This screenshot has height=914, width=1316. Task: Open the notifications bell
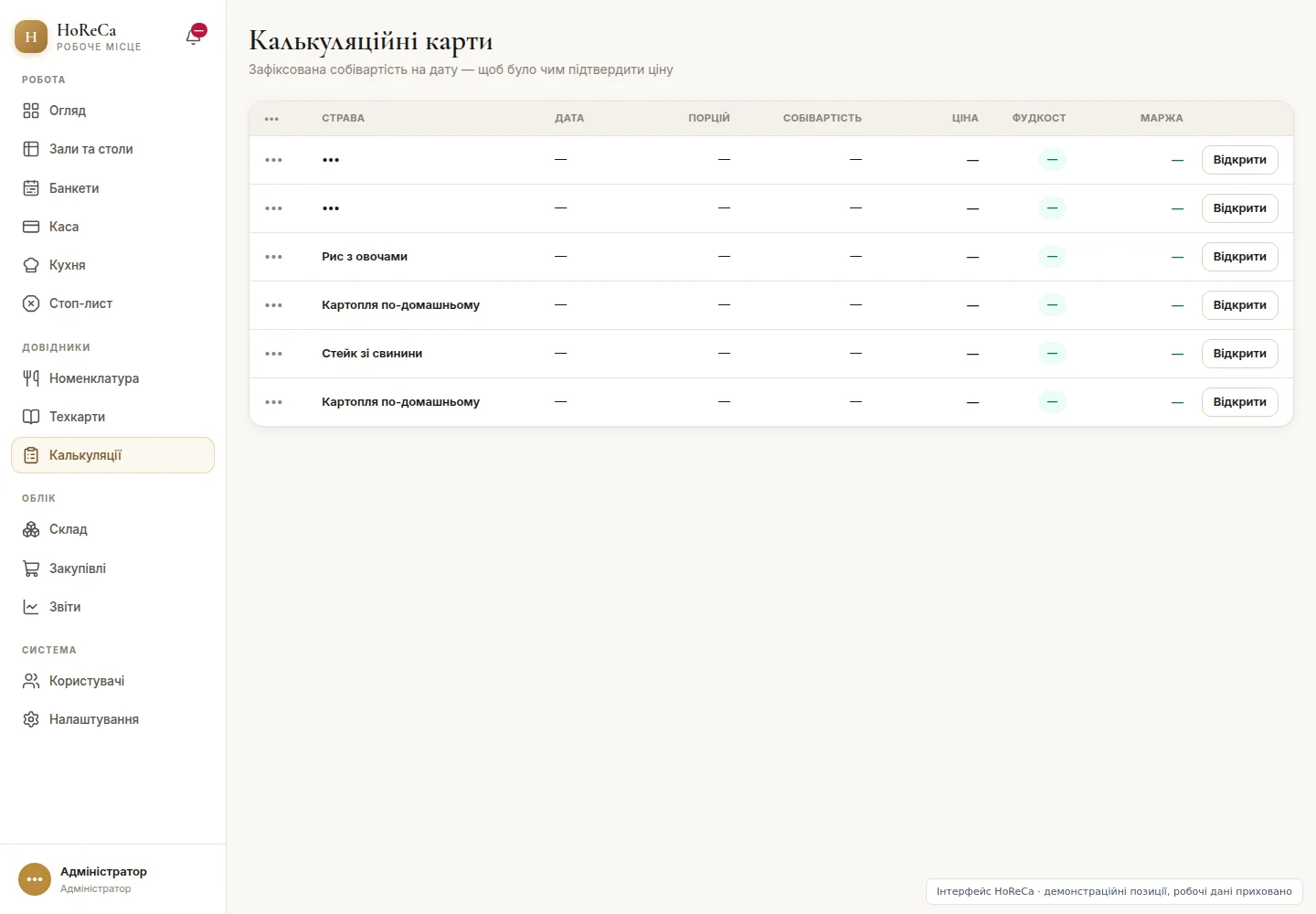pyautogui.click(x=194, y=36)
